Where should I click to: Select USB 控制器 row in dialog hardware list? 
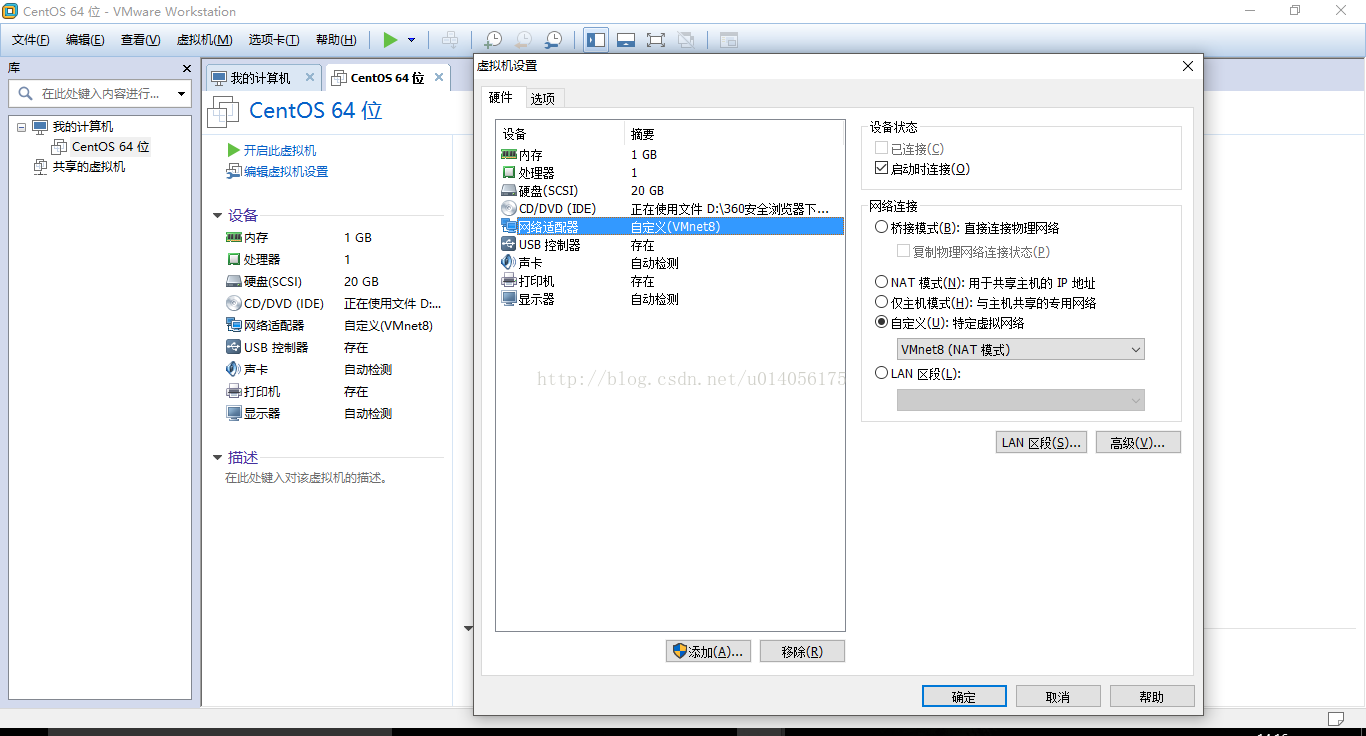pos(670,245)
